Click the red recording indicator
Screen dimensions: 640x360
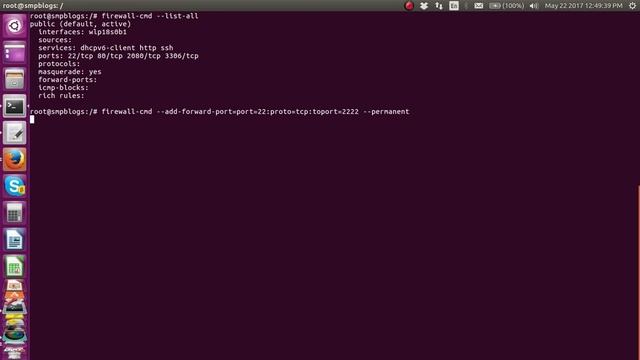[x=409, y=6]
